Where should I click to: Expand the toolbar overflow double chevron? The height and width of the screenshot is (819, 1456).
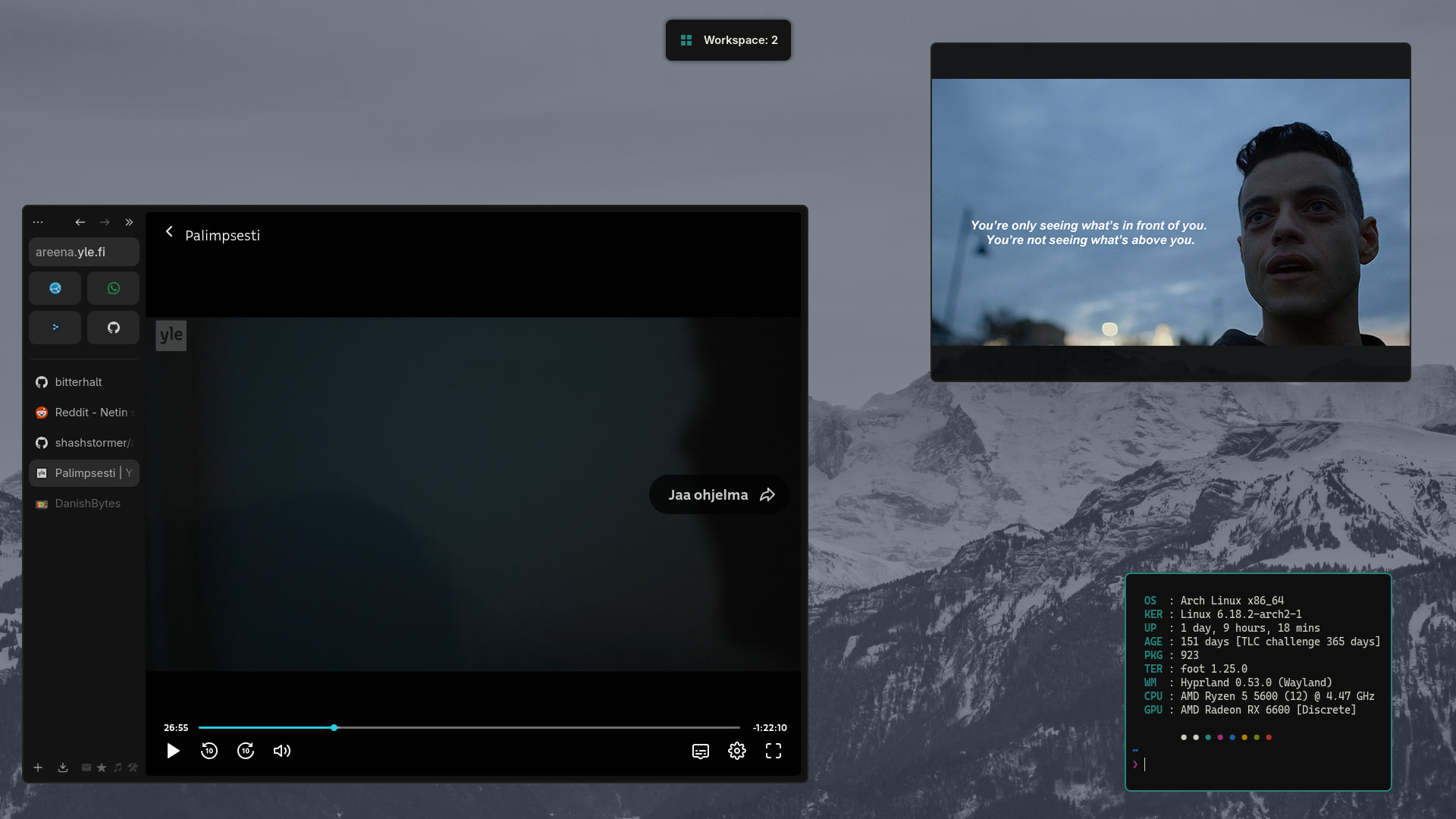(x=129, y=222)
